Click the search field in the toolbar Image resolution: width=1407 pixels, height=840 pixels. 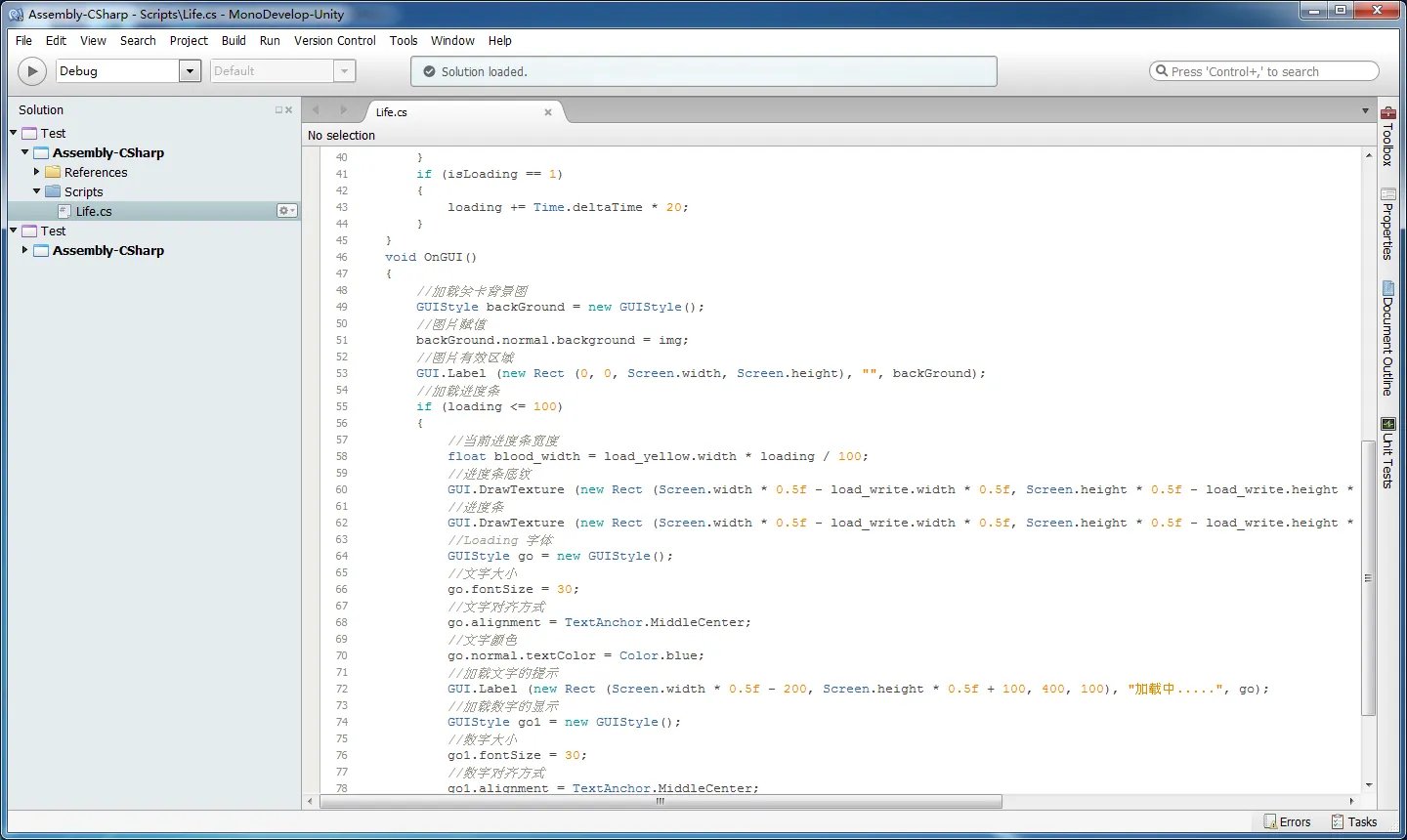coord(1265,71)
